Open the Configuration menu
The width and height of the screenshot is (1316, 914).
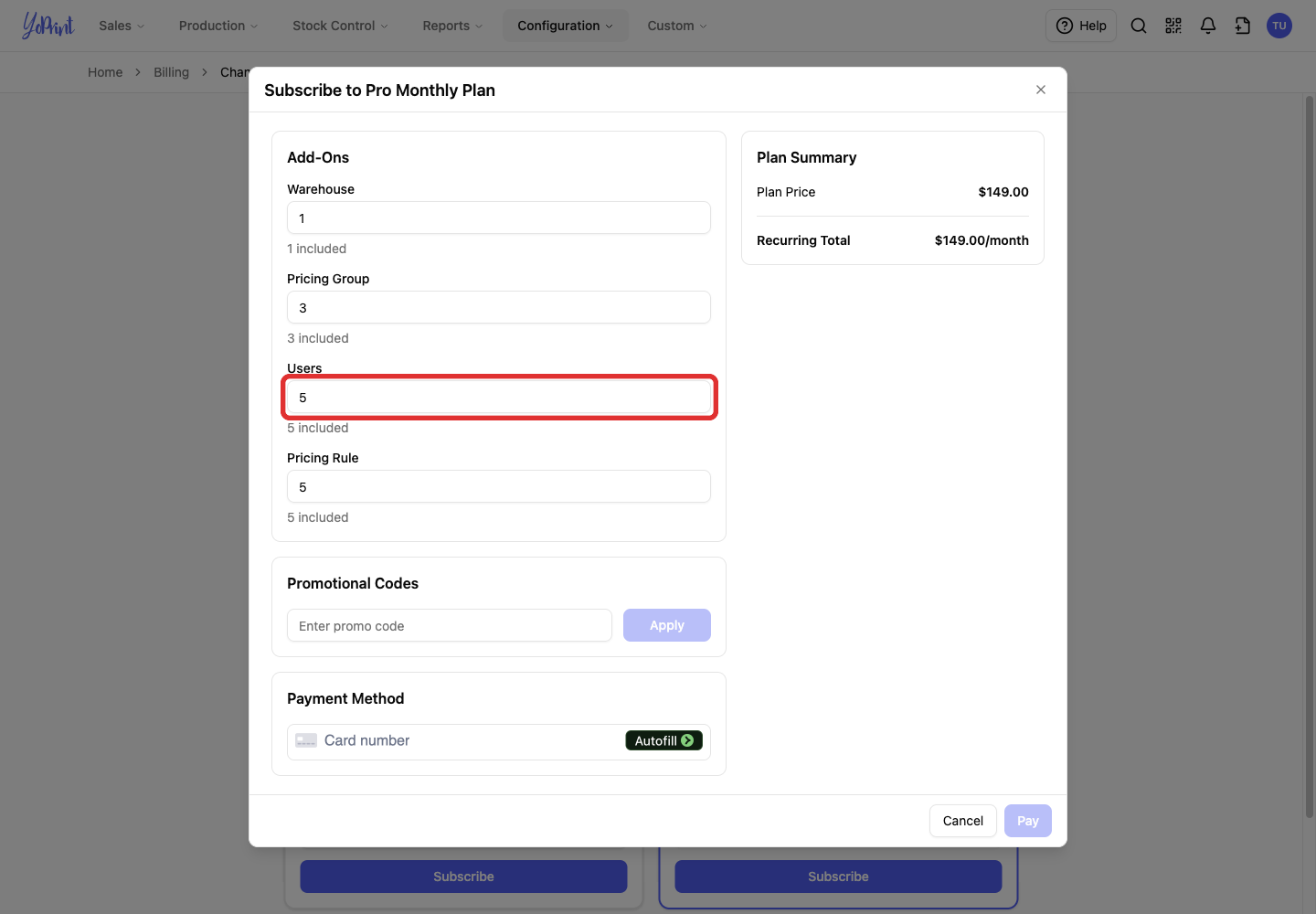pos(566,26)
